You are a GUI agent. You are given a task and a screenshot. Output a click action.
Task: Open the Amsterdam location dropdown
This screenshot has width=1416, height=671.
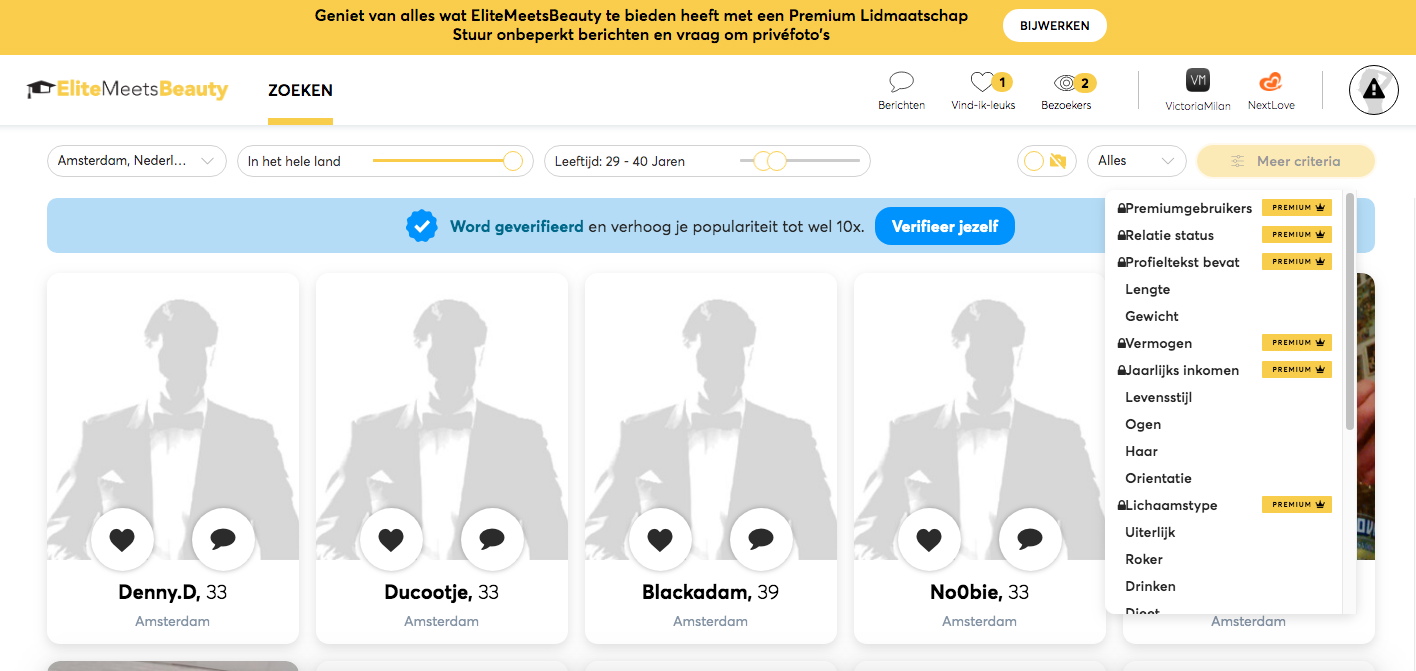pyautogui.click(x=137, y=161)
